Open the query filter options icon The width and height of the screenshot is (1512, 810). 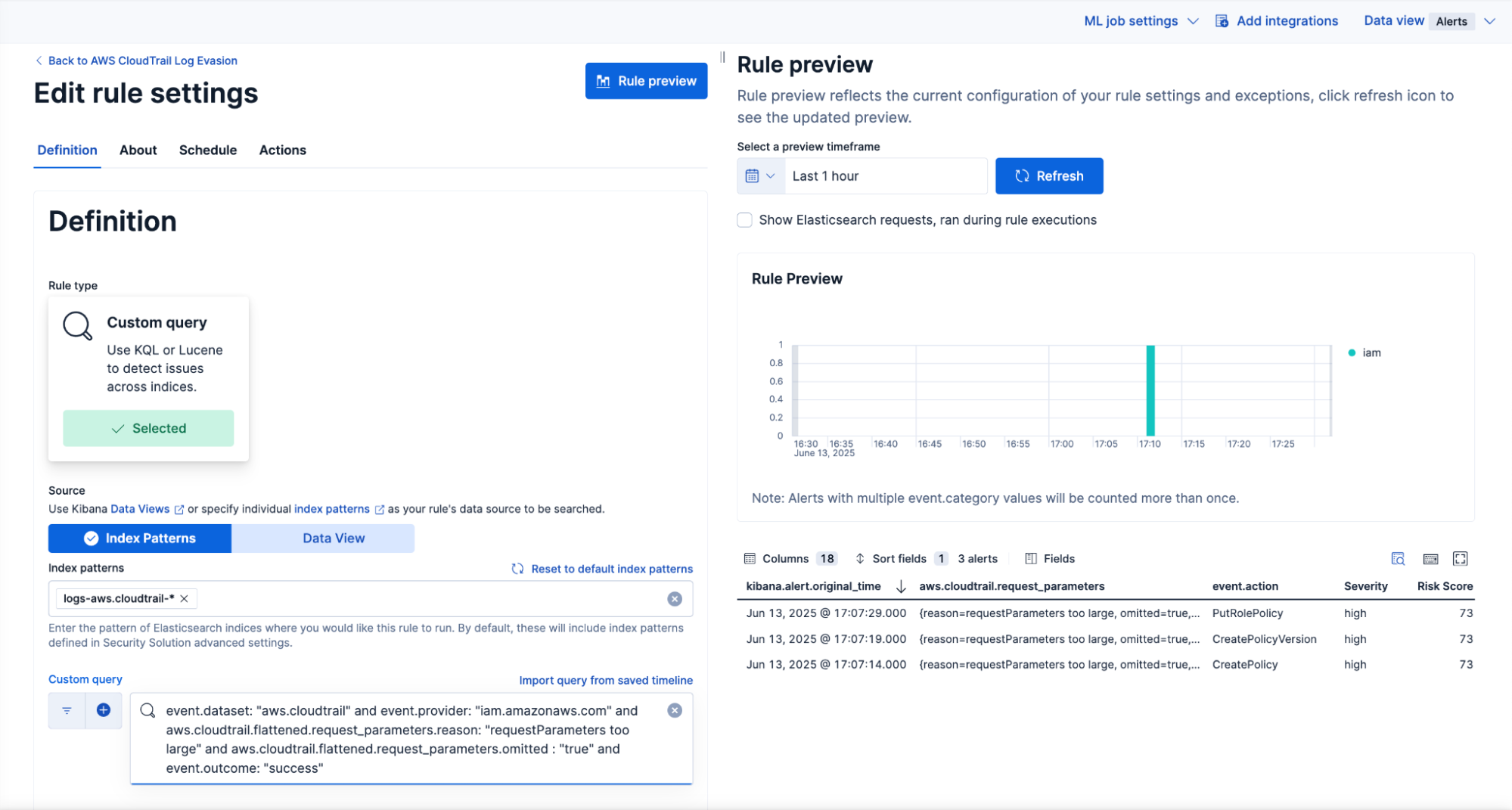(x=67, y=710)
